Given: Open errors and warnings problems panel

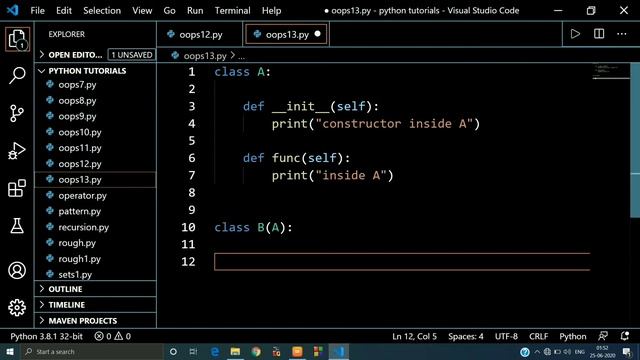Looking at the screenshot, I should click(113, 336).
